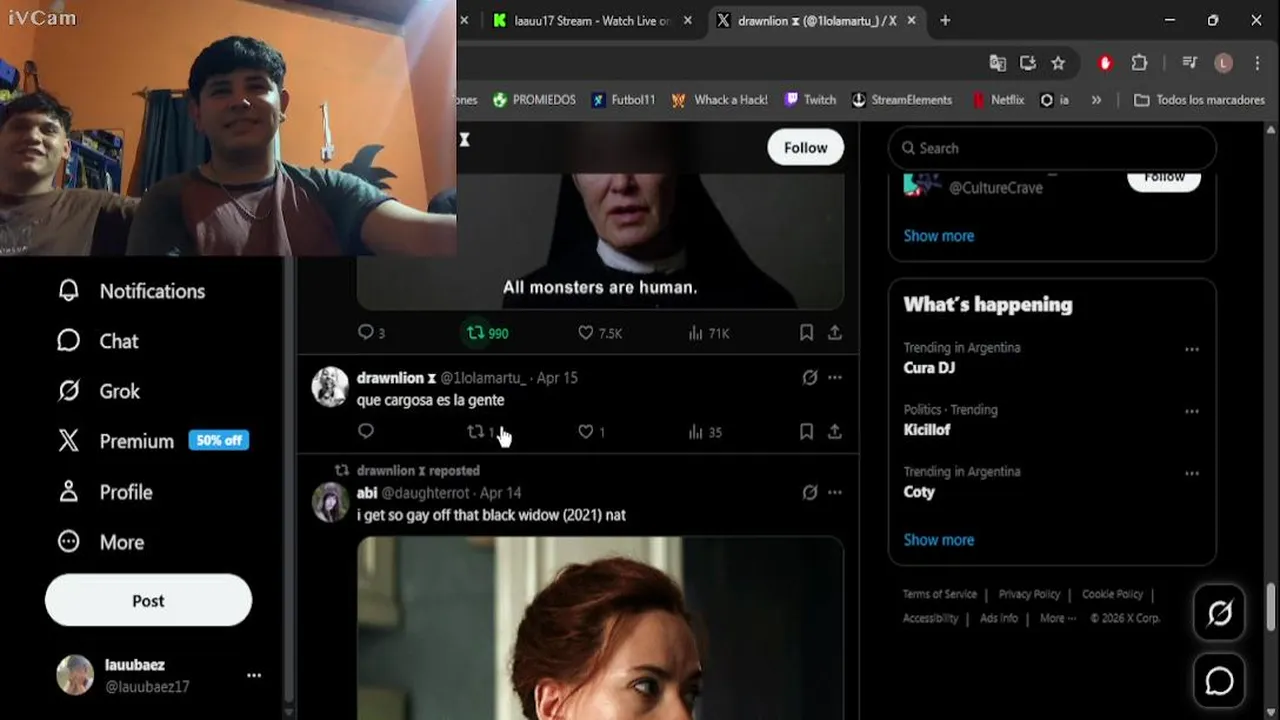The height and width of the screenshot is (720, 1280).
Task: Open the Twitch bookmark
Action: click(810, 100)
